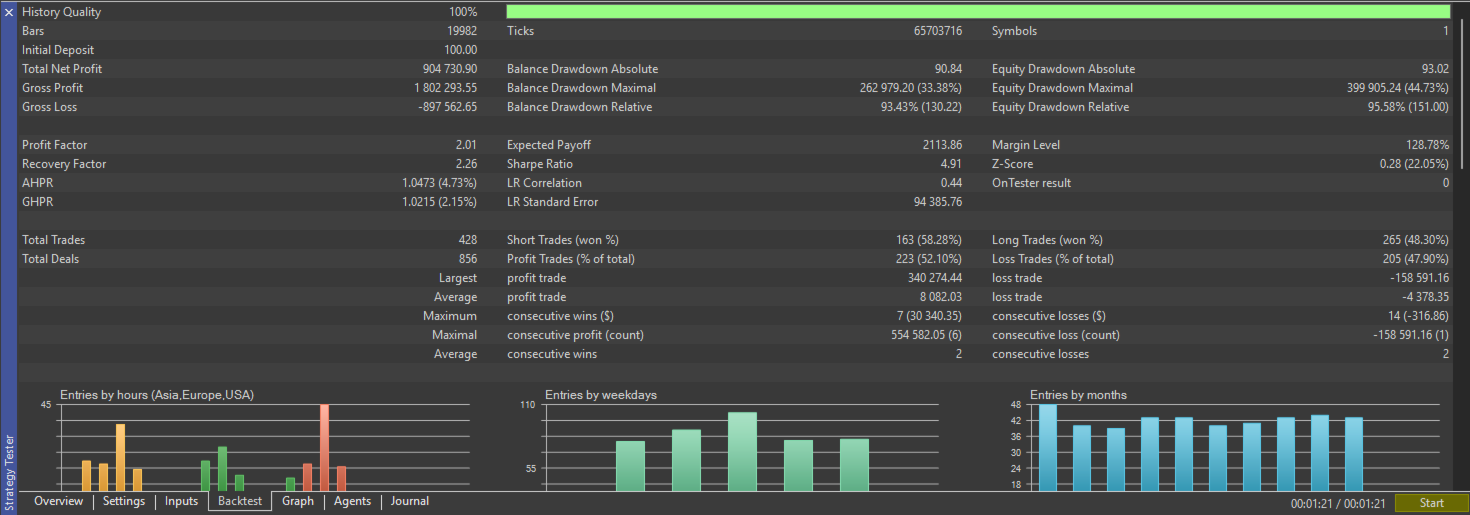Click the vertical Strategy Tester title label
Viewport: 1470px width, 515px height.
pyautogui.click(x=9, y=470)
